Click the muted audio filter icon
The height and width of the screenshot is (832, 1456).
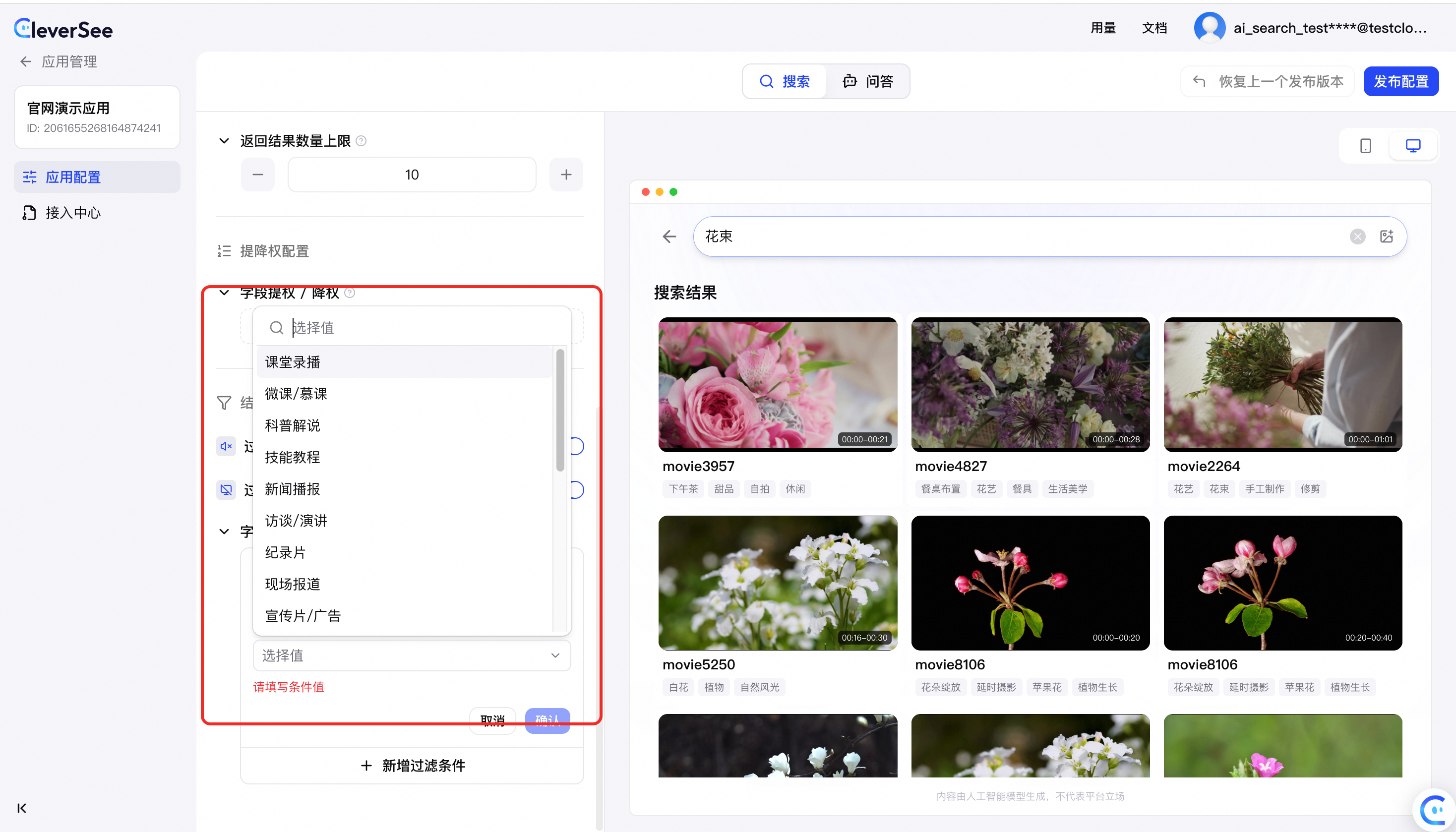coord(226,446)
